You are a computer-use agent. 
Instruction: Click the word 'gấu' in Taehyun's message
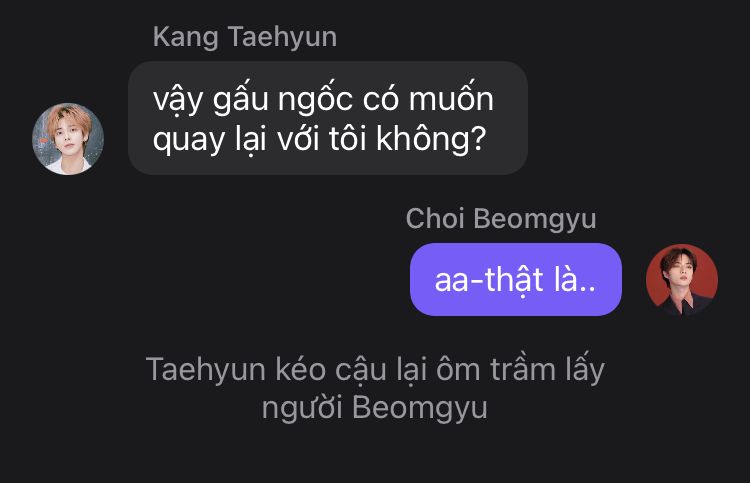click(x=241, y=99)
